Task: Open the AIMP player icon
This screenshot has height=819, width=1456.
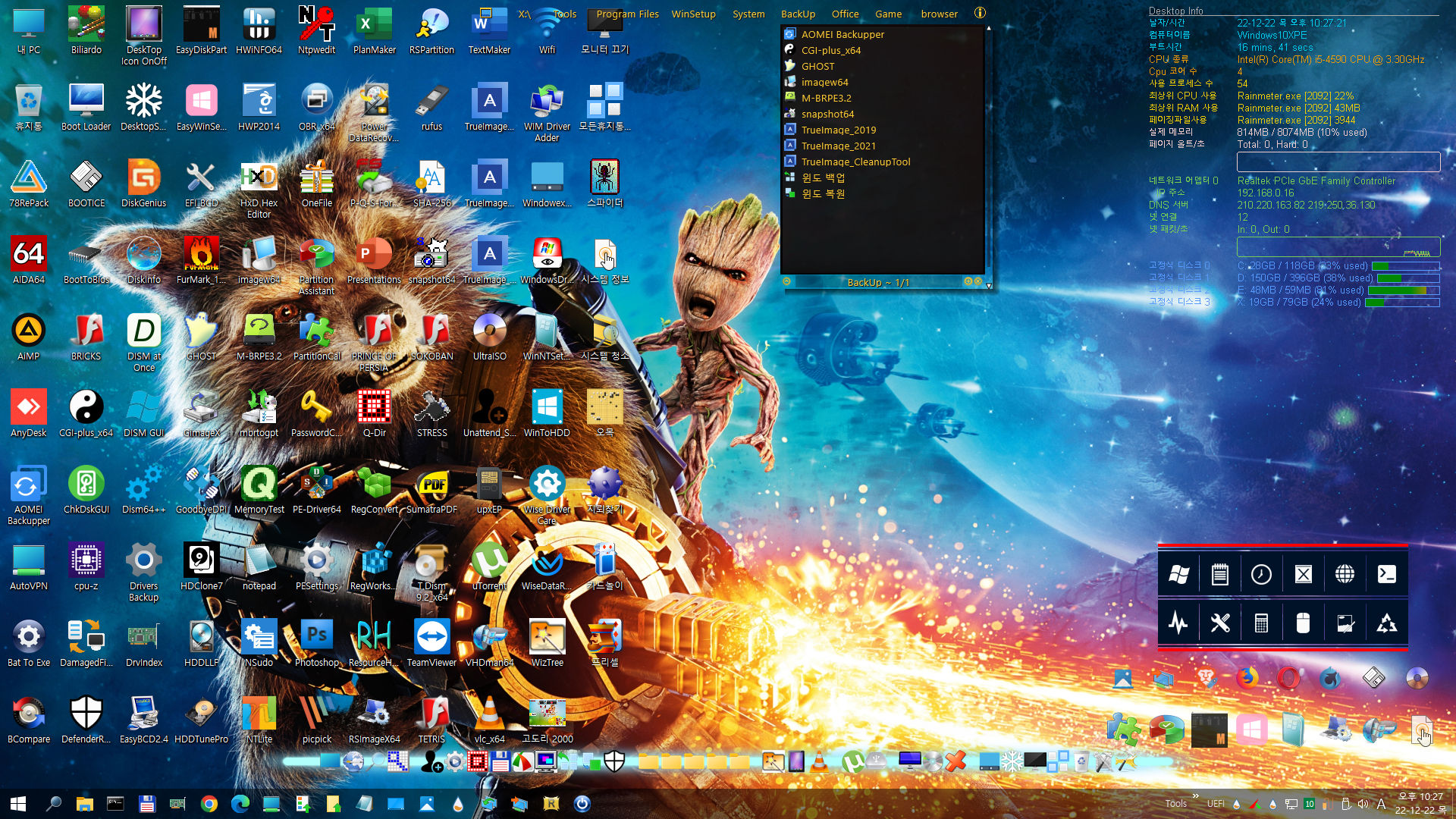Action: tap(29, 337)
